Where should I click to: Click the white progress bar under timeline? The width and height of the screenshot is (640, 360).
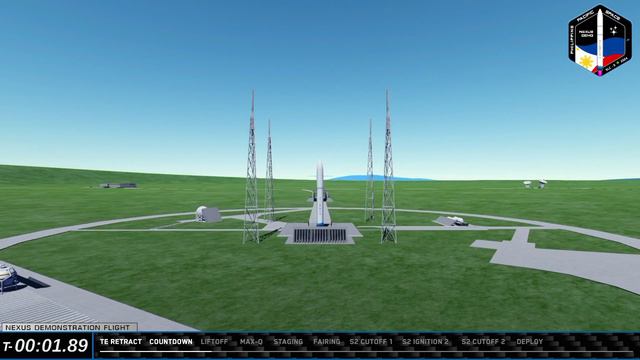(x=156, y=351)
